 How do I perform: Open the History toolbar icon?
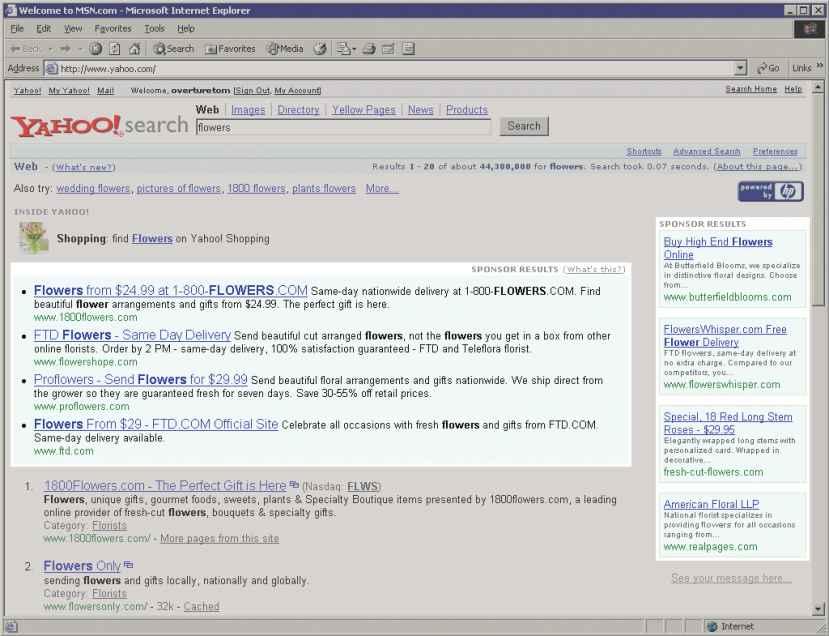320,48
